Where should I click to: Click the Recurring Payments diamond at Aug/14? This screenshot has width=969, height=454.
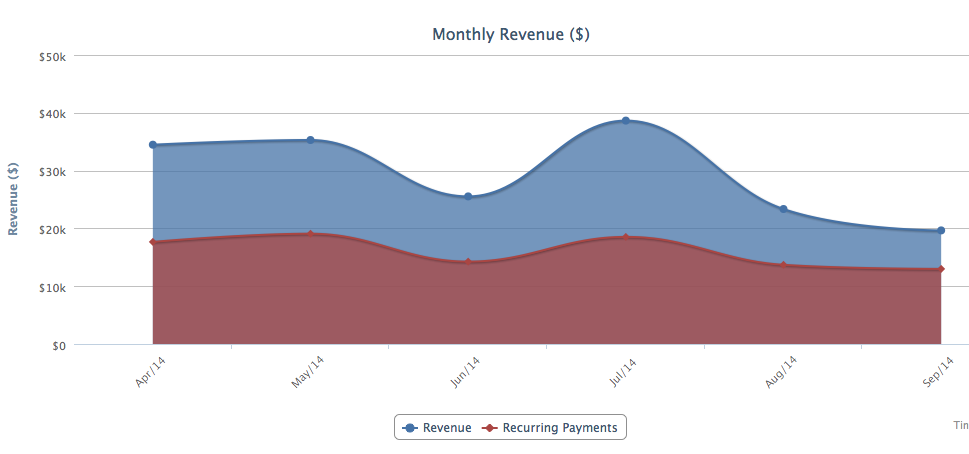click(783, 265)
